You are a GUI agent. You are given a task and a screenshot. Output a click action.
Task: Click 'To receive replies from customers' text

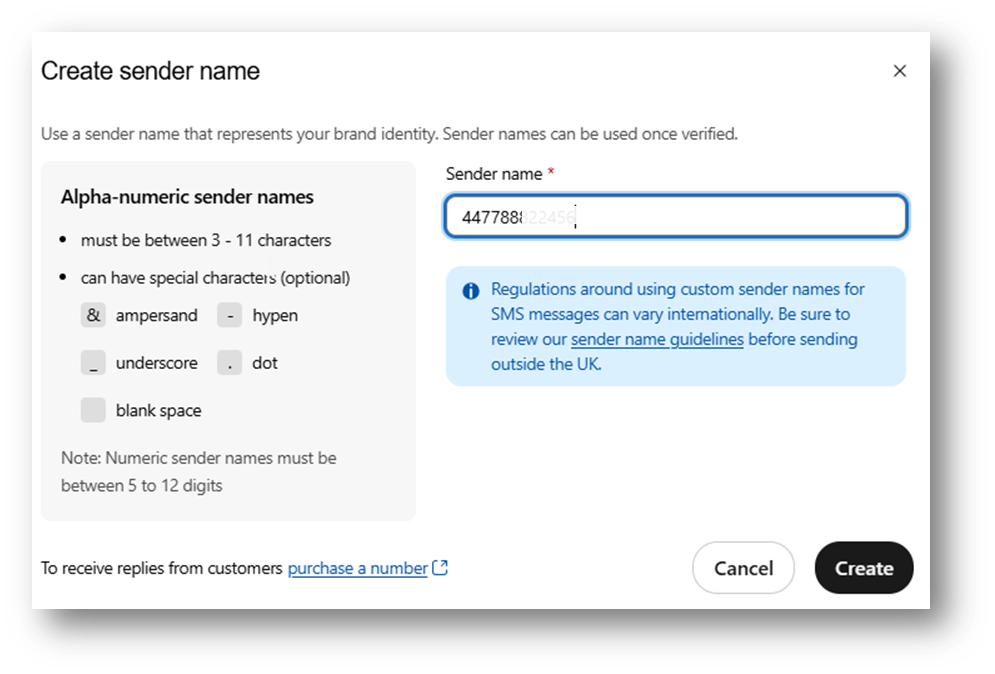tap(162, 568)
